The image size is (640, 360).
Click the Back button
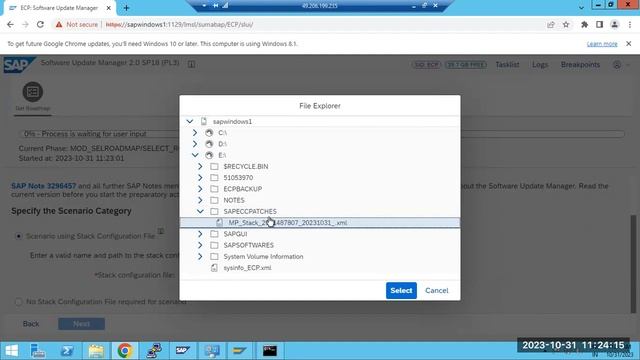(x=31, y=324)
